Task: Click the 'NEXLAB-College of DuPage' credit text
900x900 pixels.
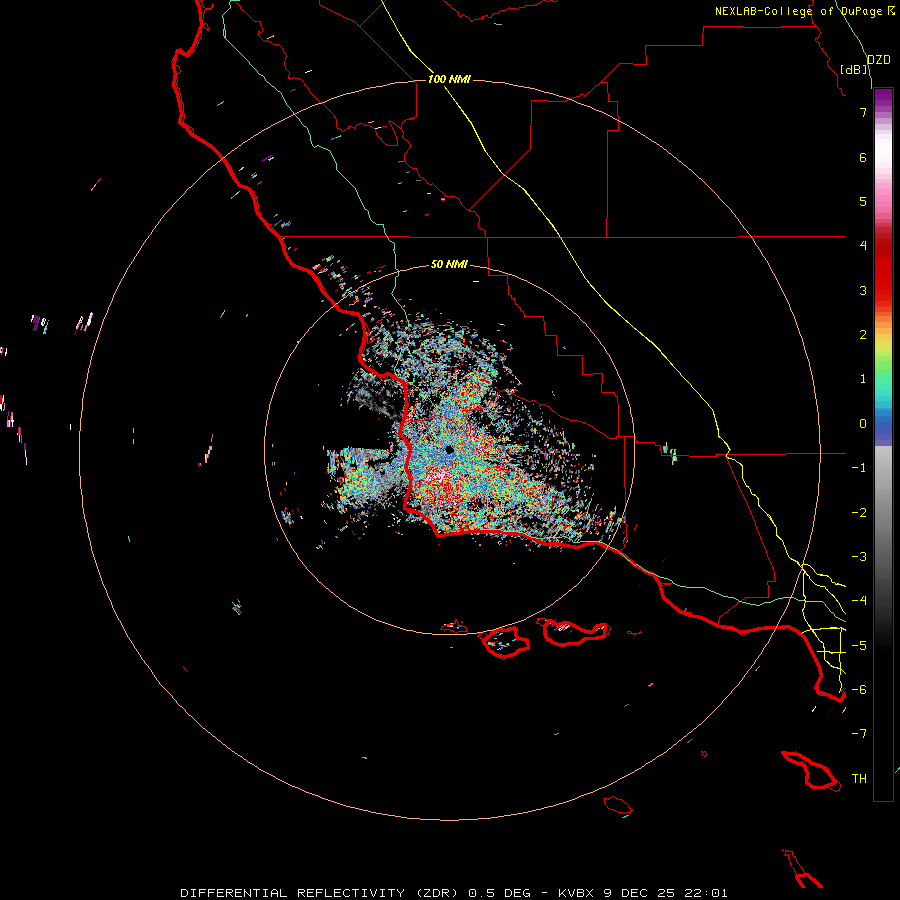Action: pyautogui.click(x=799, y=11)
